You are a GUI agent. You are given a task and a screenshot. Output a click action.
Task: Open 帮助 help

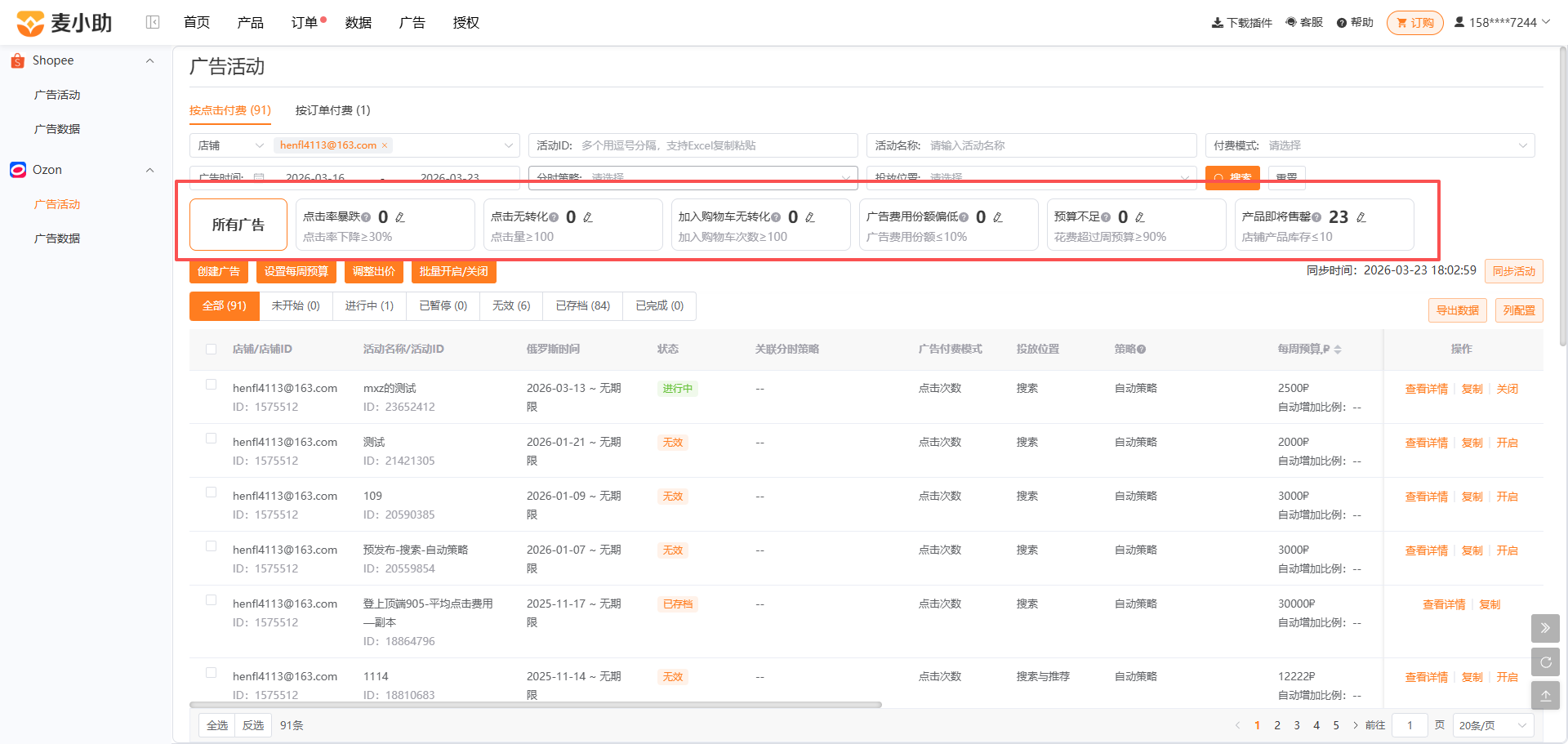coord(1355,23)
